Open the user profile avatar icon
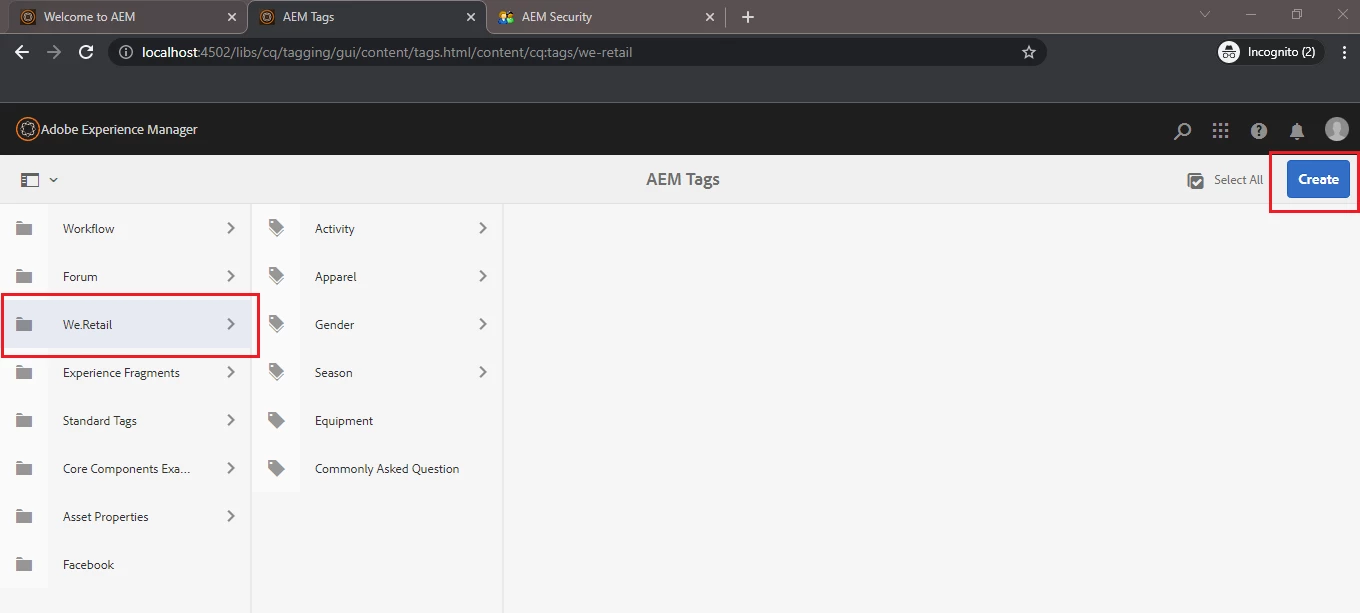1360x613 pixels. tap(1337, 129)
